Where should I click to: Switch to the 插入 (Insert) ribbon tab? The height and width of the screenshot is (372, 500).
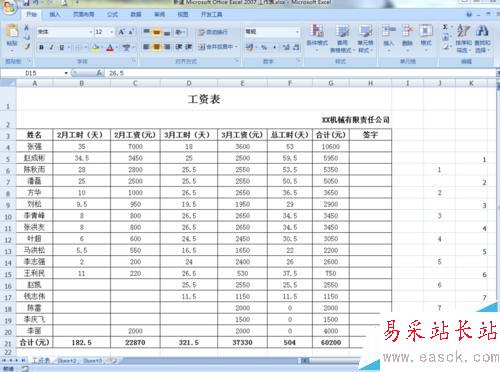coord(55,14)
